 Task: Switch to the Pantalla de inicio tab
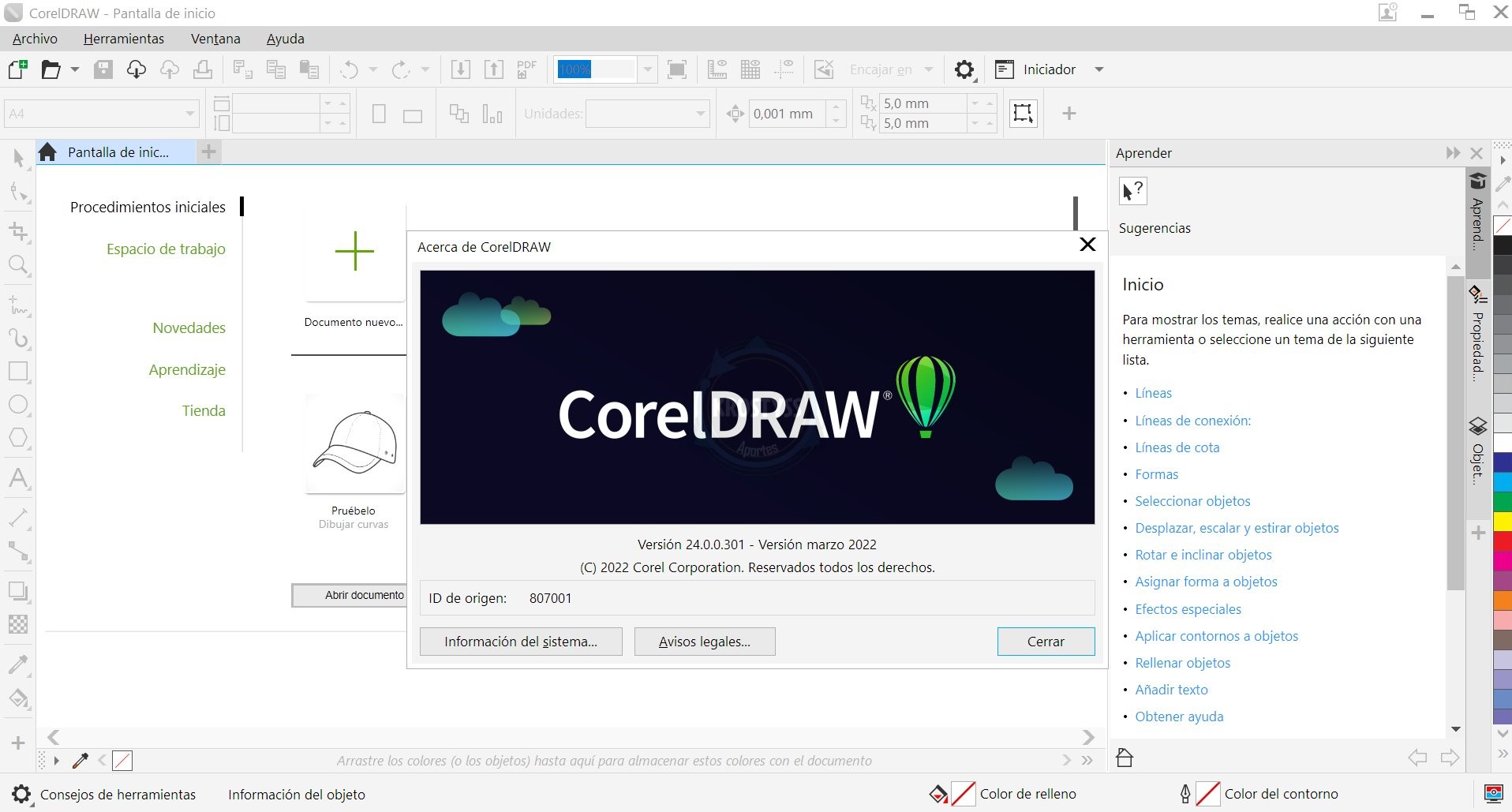(118, 152)
